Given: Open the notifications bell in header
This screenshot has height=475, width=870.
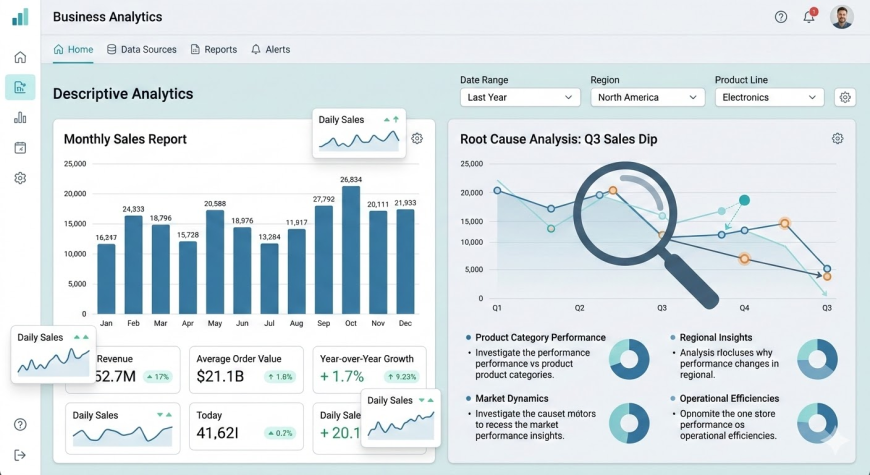Looking at the screenshot, I should coord(809,17).
